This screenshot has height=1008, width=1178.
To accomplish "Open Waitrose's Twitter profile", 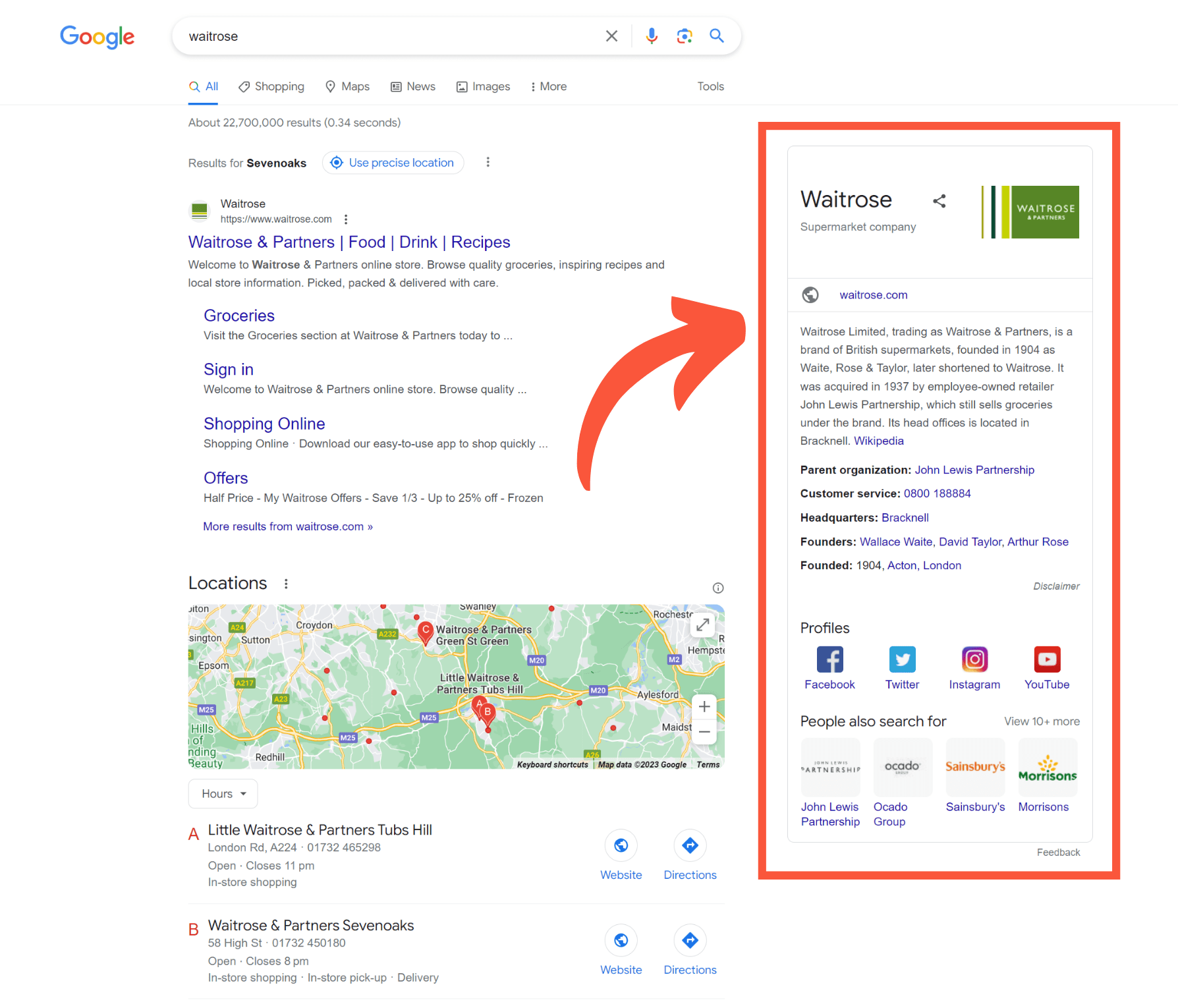I will (x=902, y=659).
